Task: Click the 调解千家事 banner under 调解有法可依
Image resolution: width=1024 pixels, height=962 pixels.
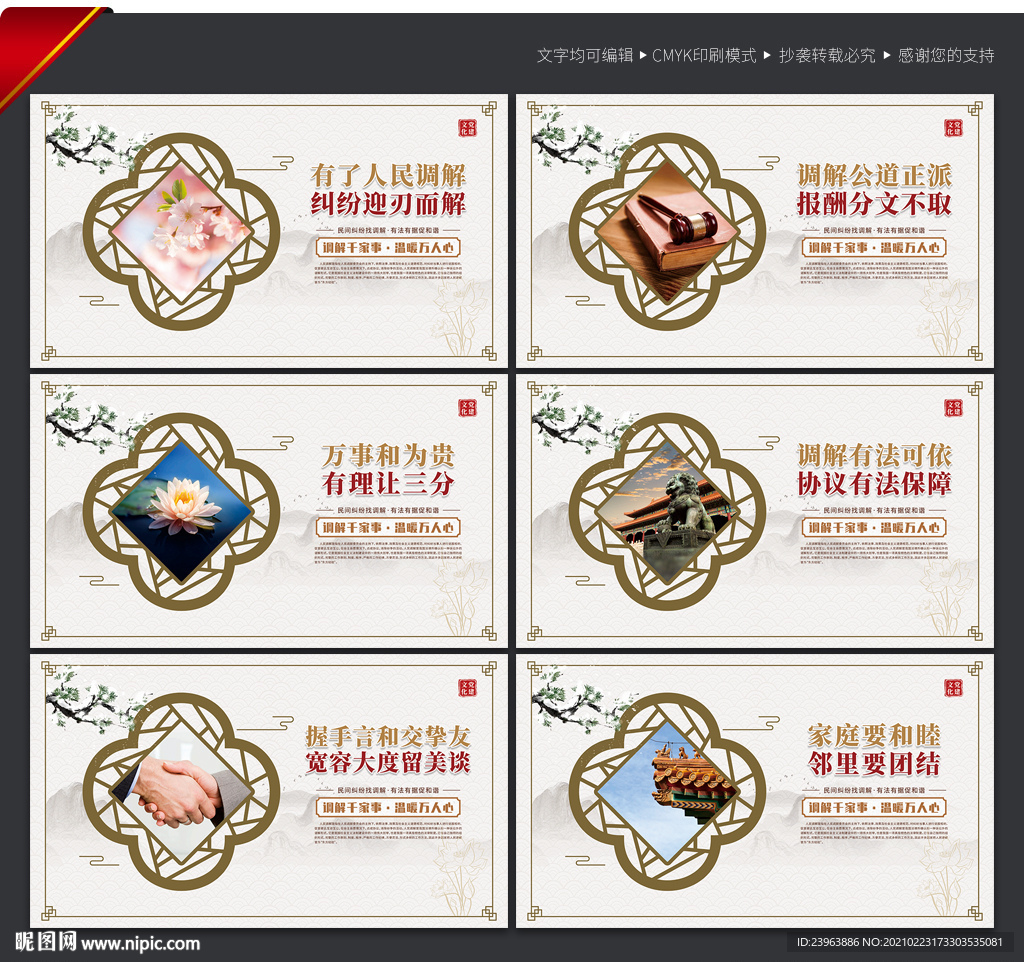Action: [874, 527]
